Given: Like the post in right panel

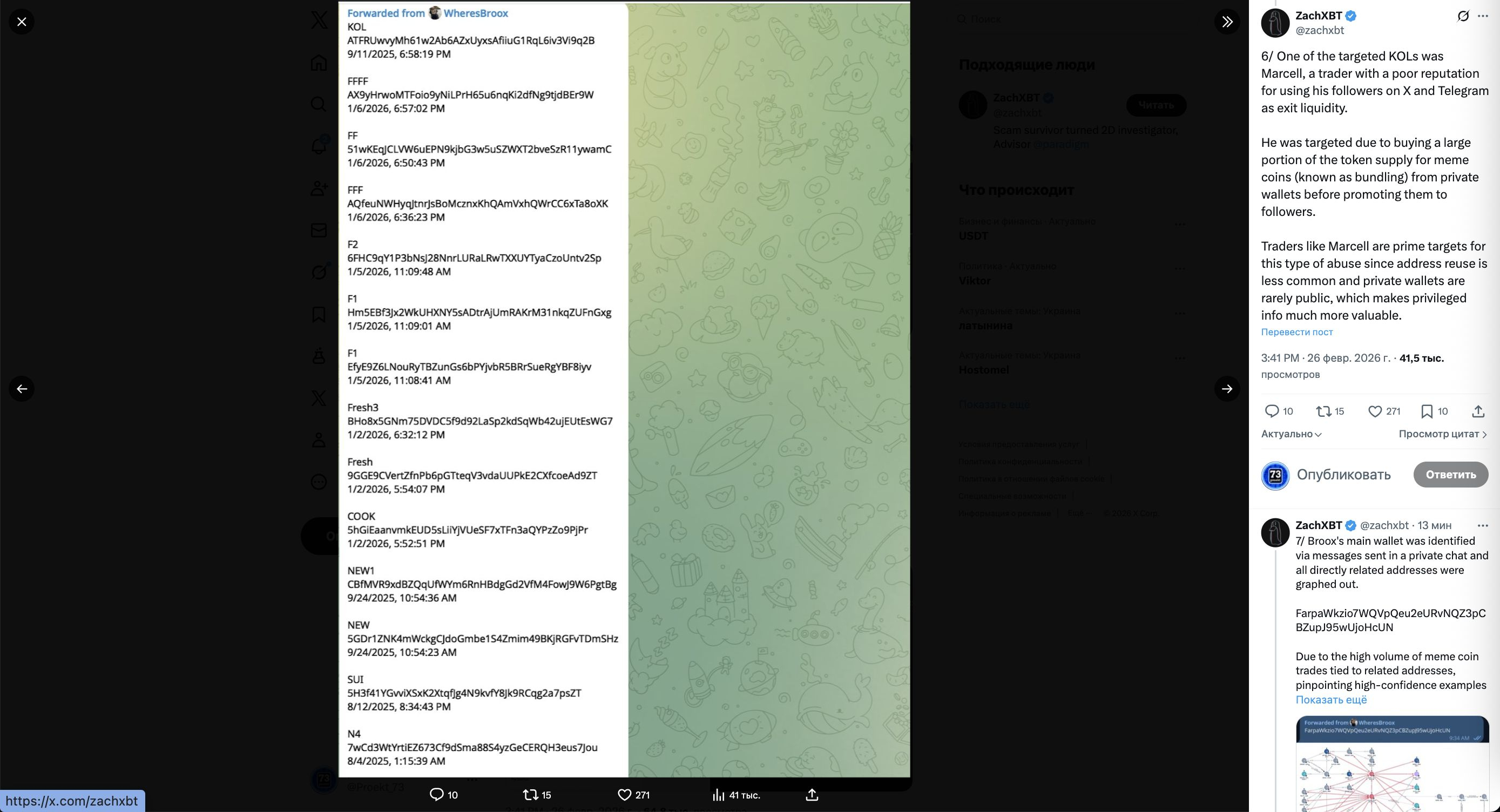Looking at the screenshot, I should tap(1375, 411).
